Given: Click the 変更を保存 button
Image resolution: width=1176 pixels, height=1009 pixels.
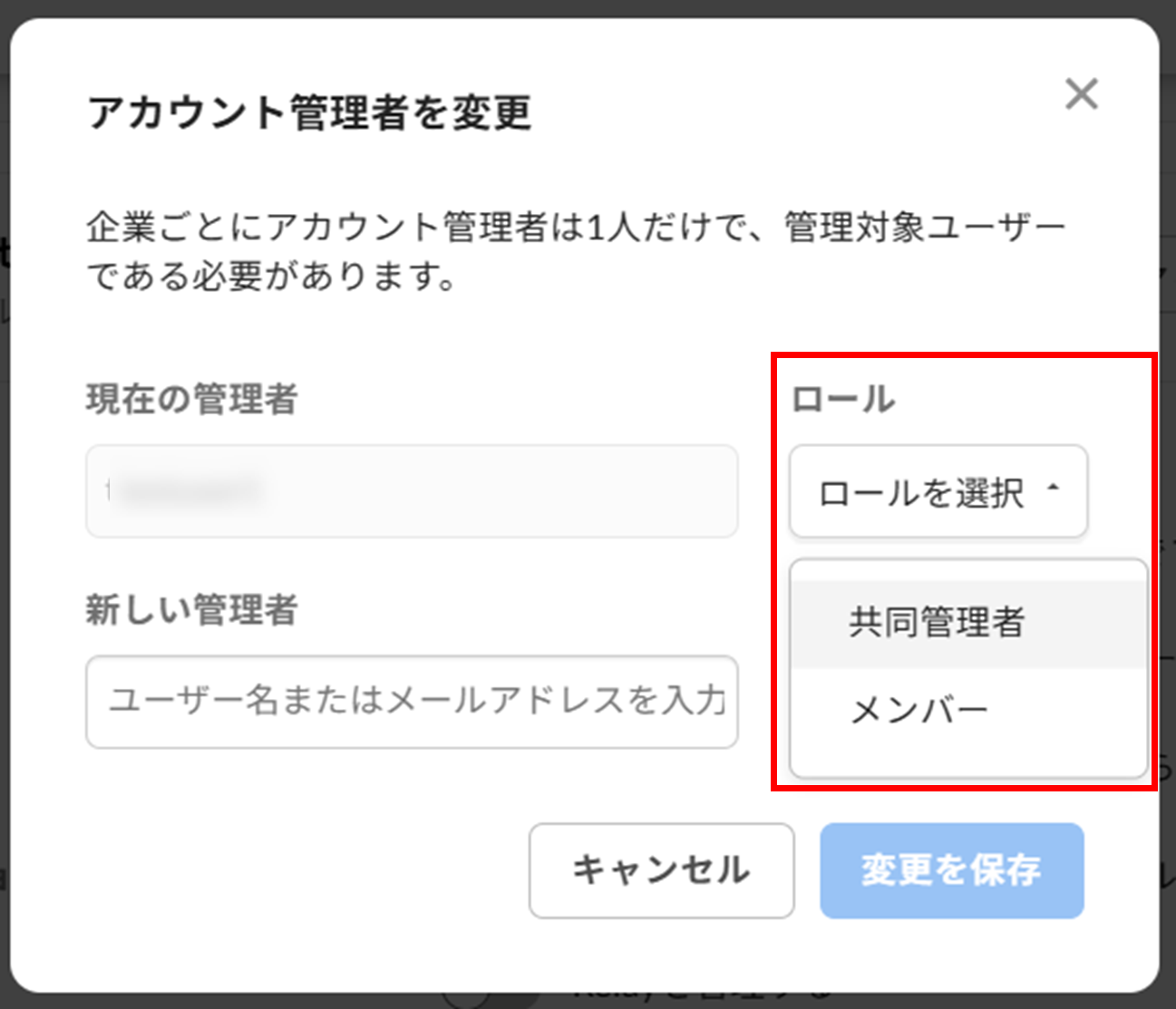Looking at the screenshot, I should [951, 870].
